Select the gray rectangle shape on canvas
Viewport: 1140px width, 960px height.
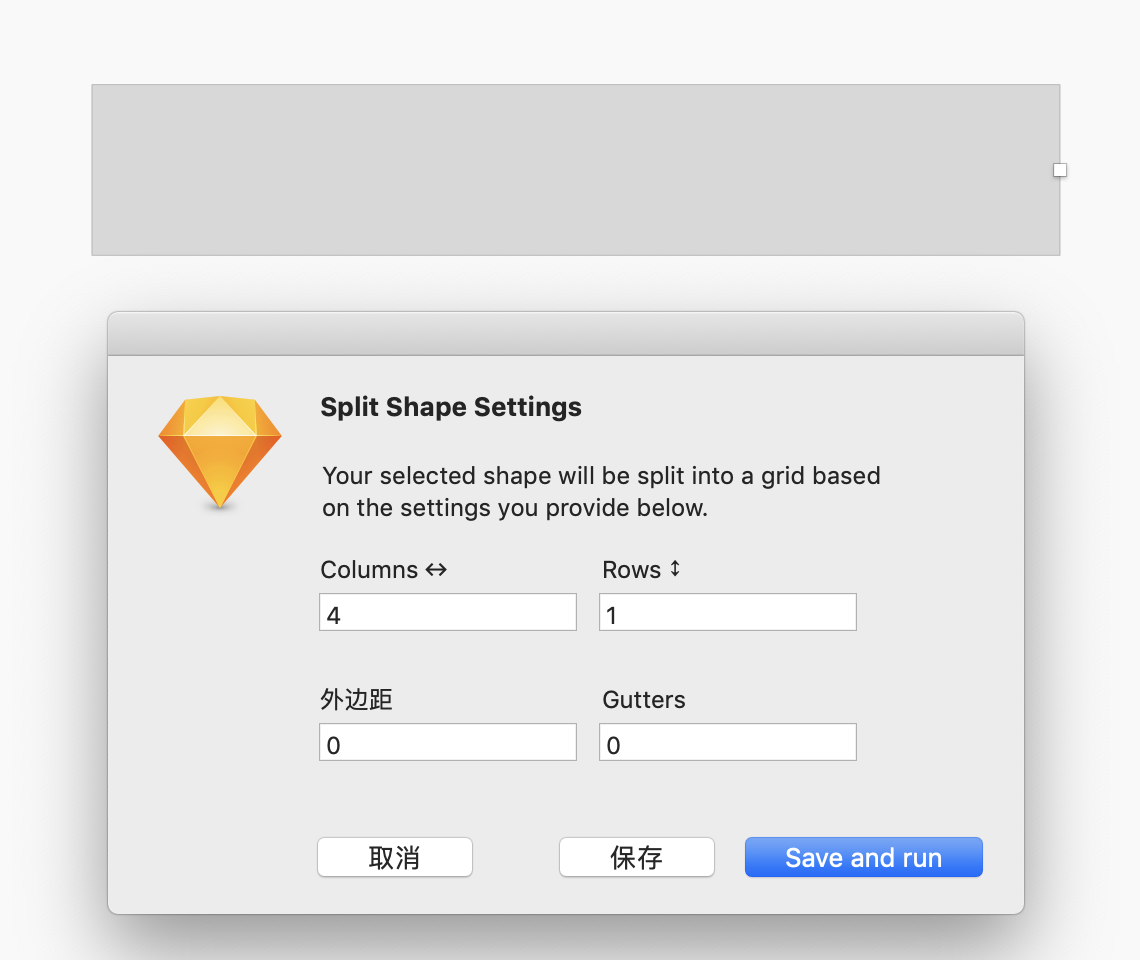[575, 170]
